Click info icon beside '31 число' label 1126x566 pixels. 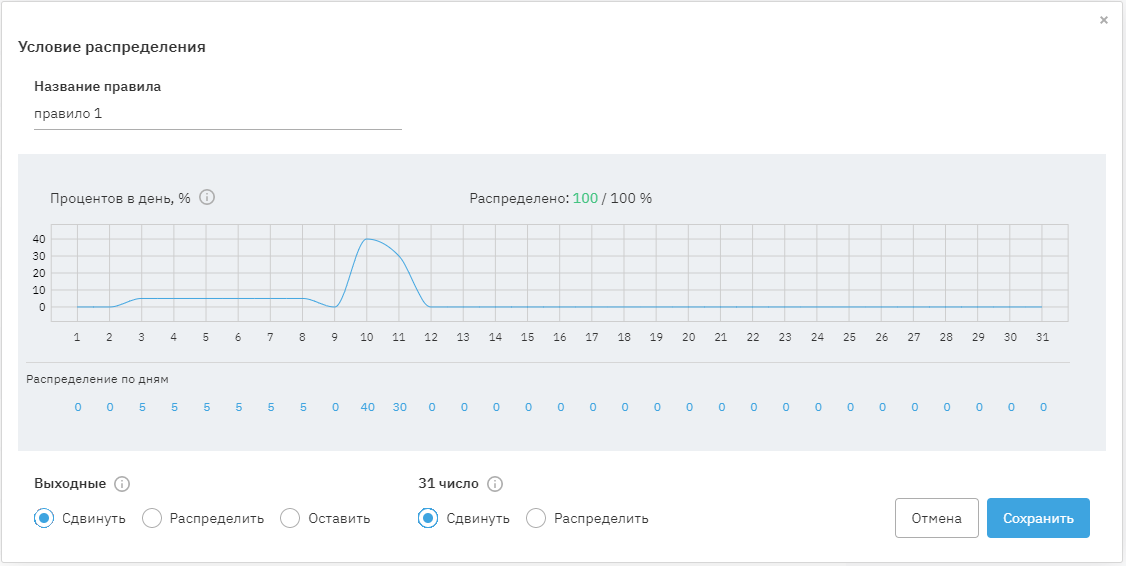(494, 484)
